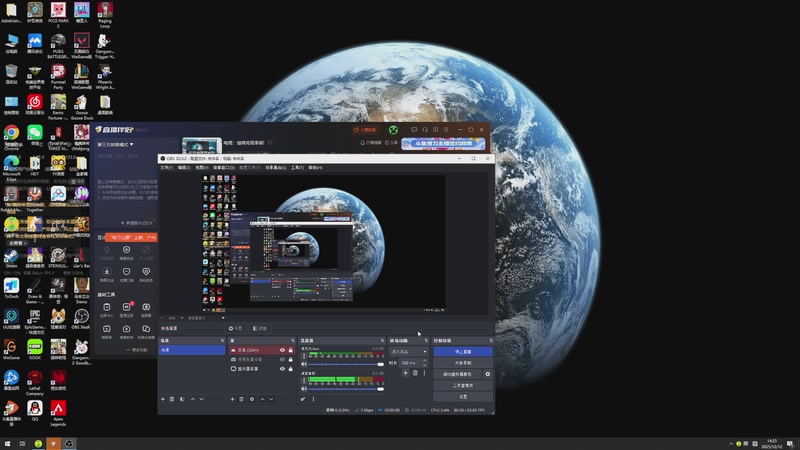Viewport: 800px width, 450px height.
Task: Open Scene Collection menu in OBS
Action: click(x=276, y=167)
